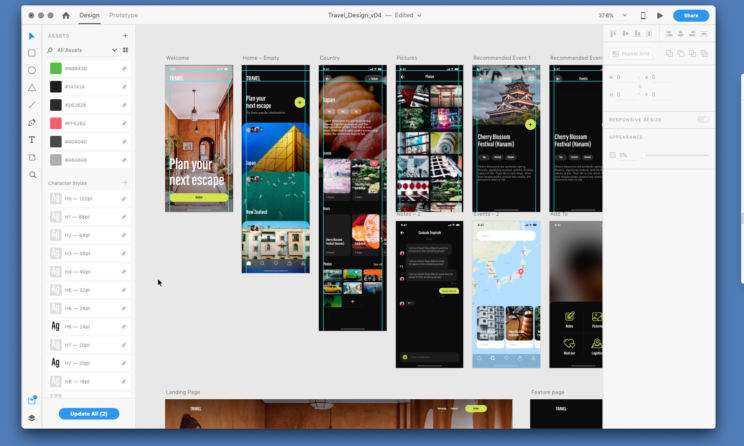
Task: Click the Update All (2) button
Action: click(89, 414)
